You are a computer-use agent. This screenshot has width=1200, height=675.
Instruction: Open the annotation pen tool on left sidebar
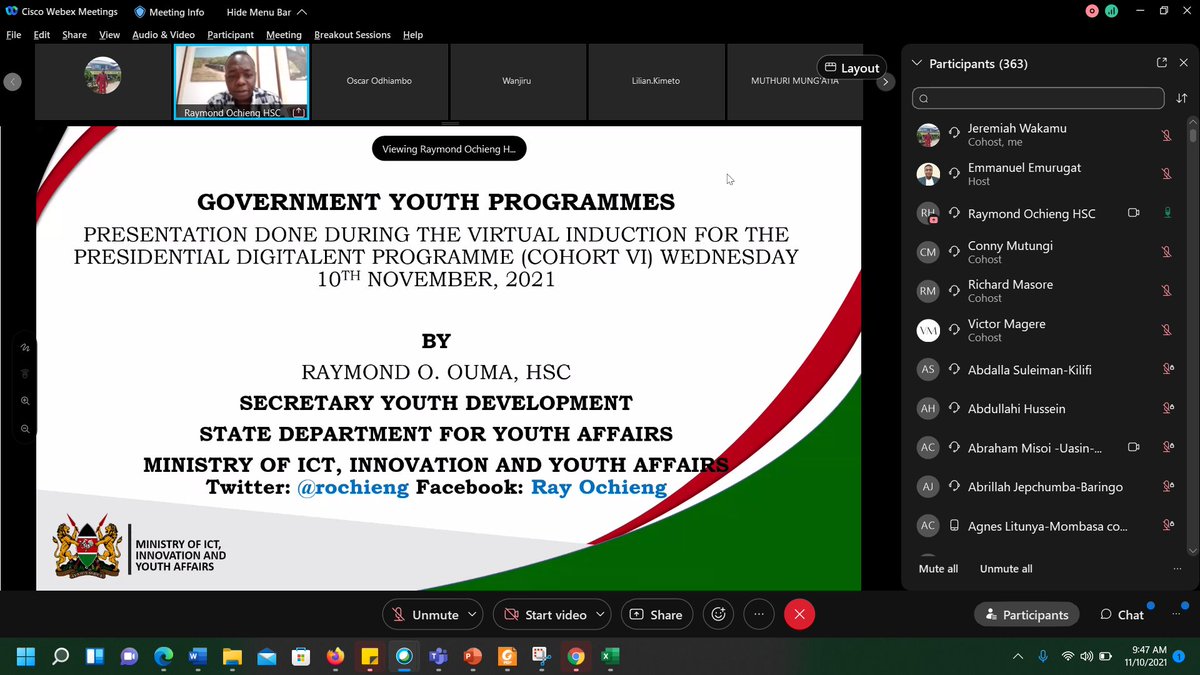click(x=25, y=347)
